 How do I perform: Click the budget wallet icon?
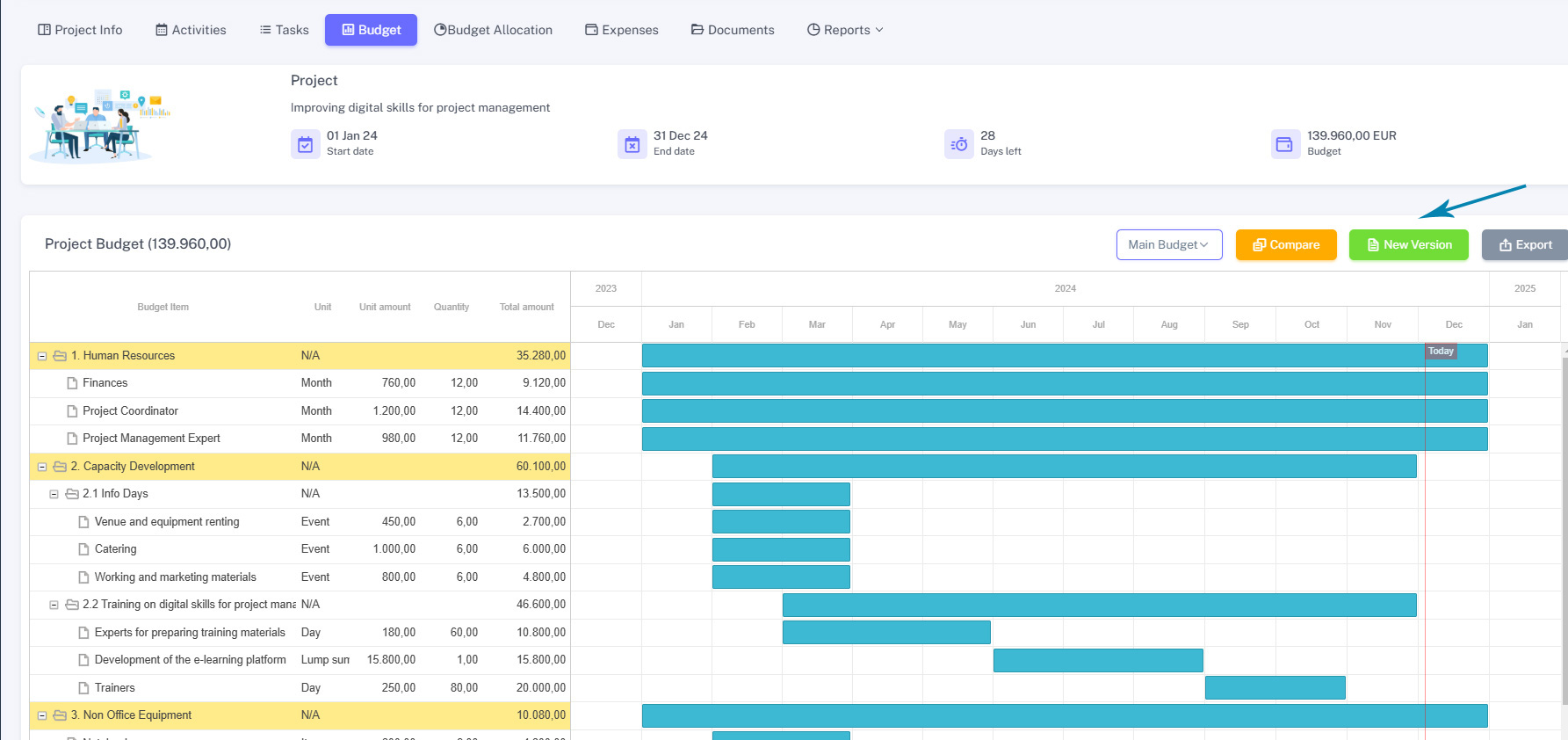click(x=1285, y=144)
